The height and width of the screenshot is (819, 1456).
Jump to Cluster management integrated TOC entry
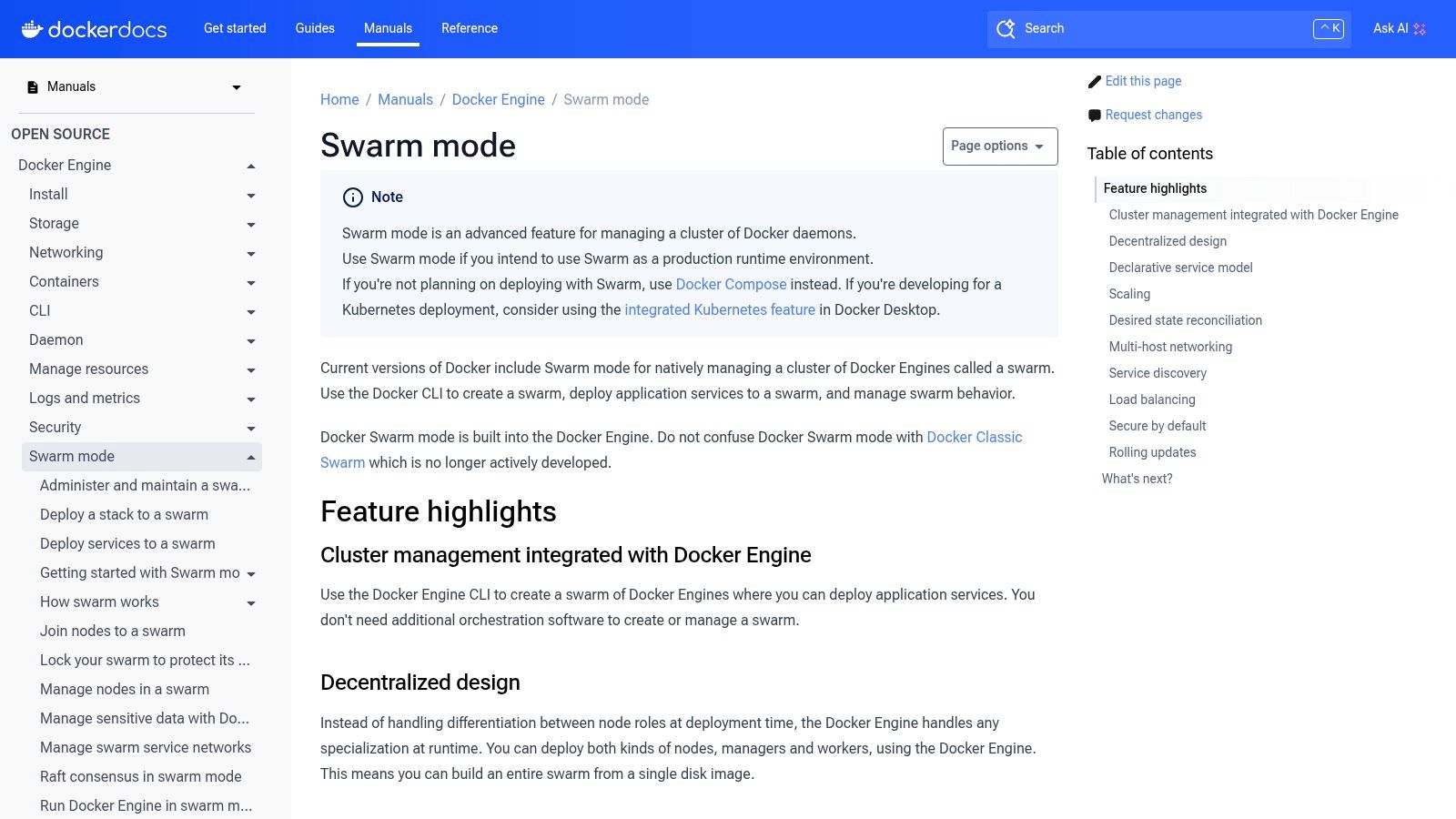tap(1253, 215)
